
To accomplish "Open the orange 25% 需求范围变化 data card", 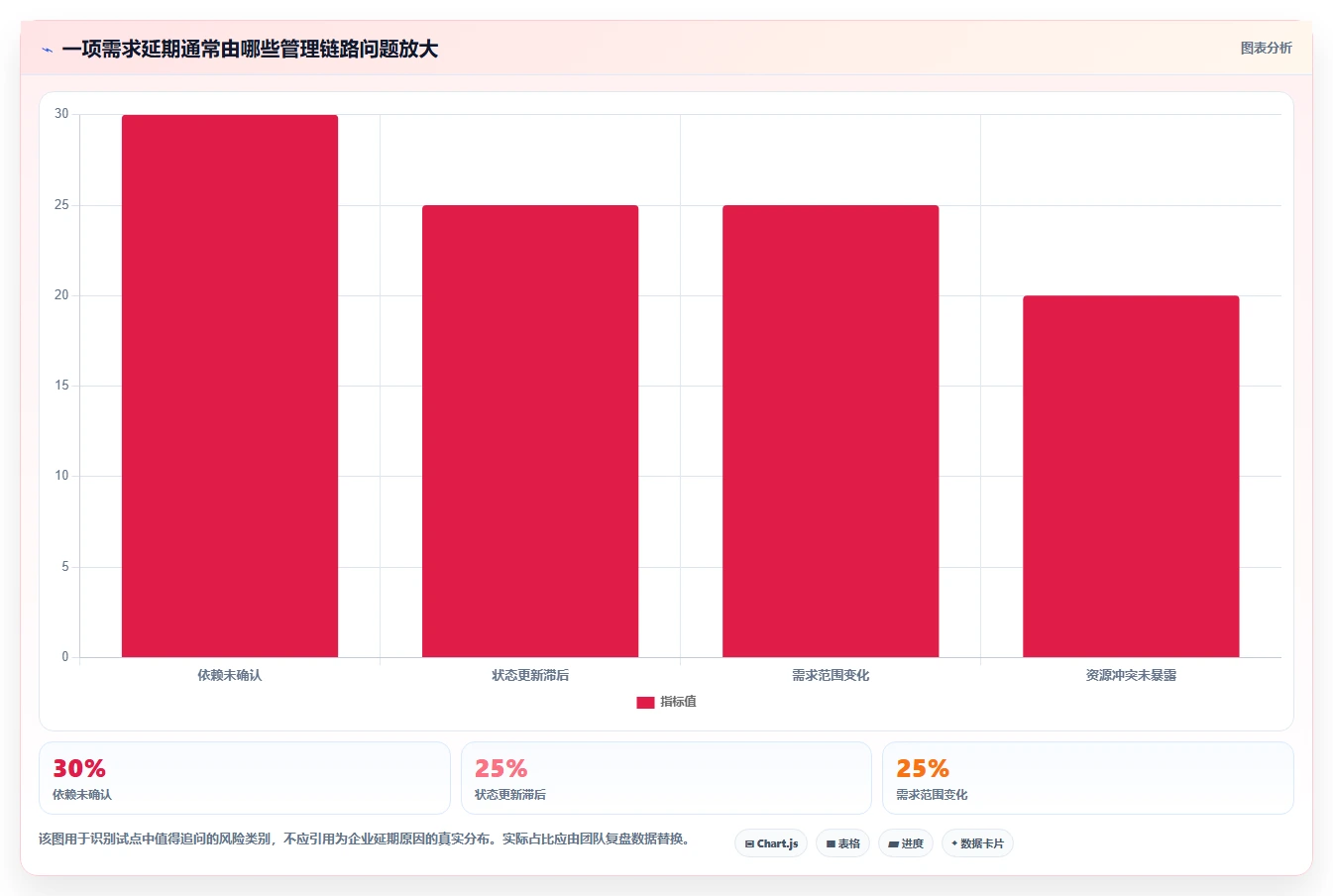I will click(x=1088, y=778).
